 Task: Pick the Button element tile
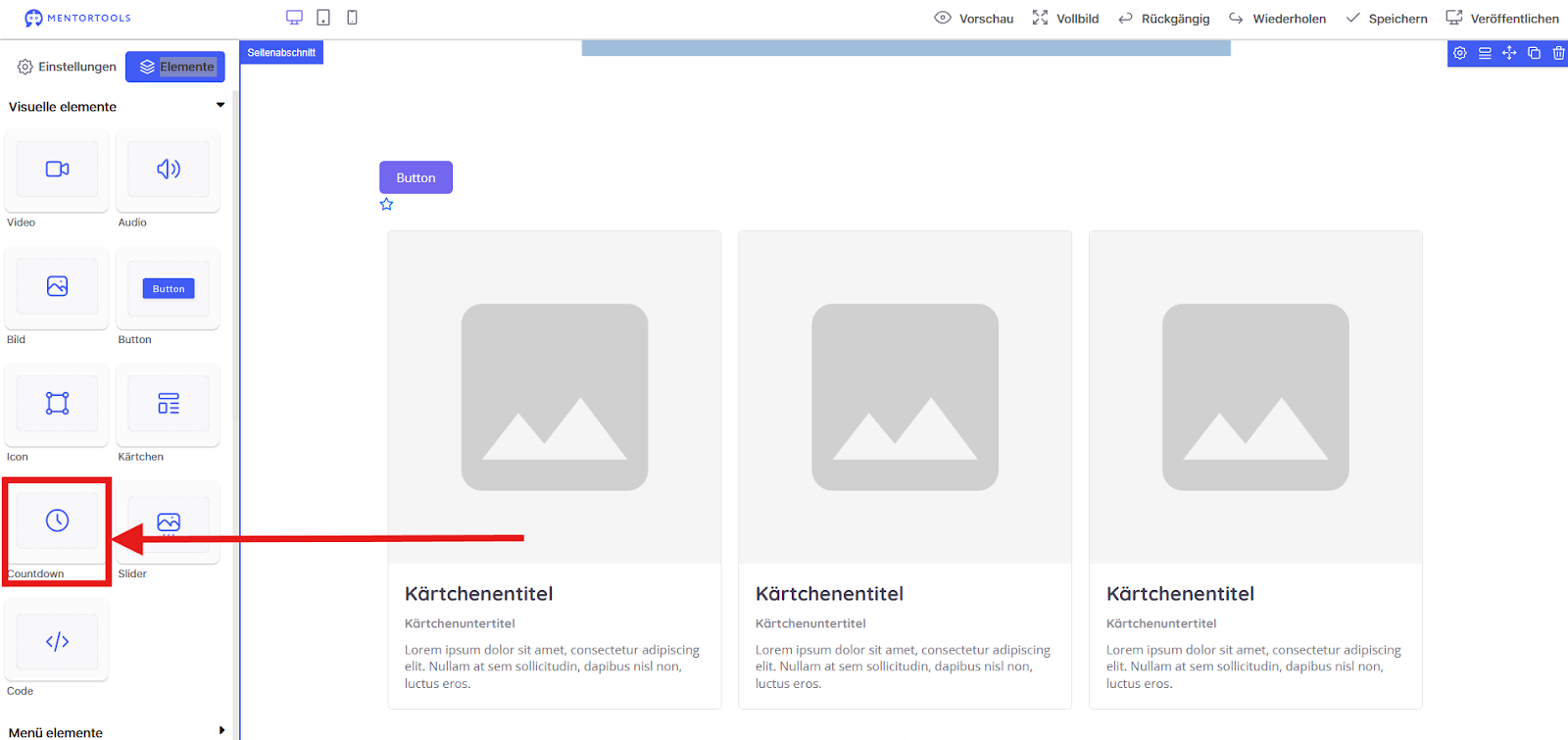[169, 287]
